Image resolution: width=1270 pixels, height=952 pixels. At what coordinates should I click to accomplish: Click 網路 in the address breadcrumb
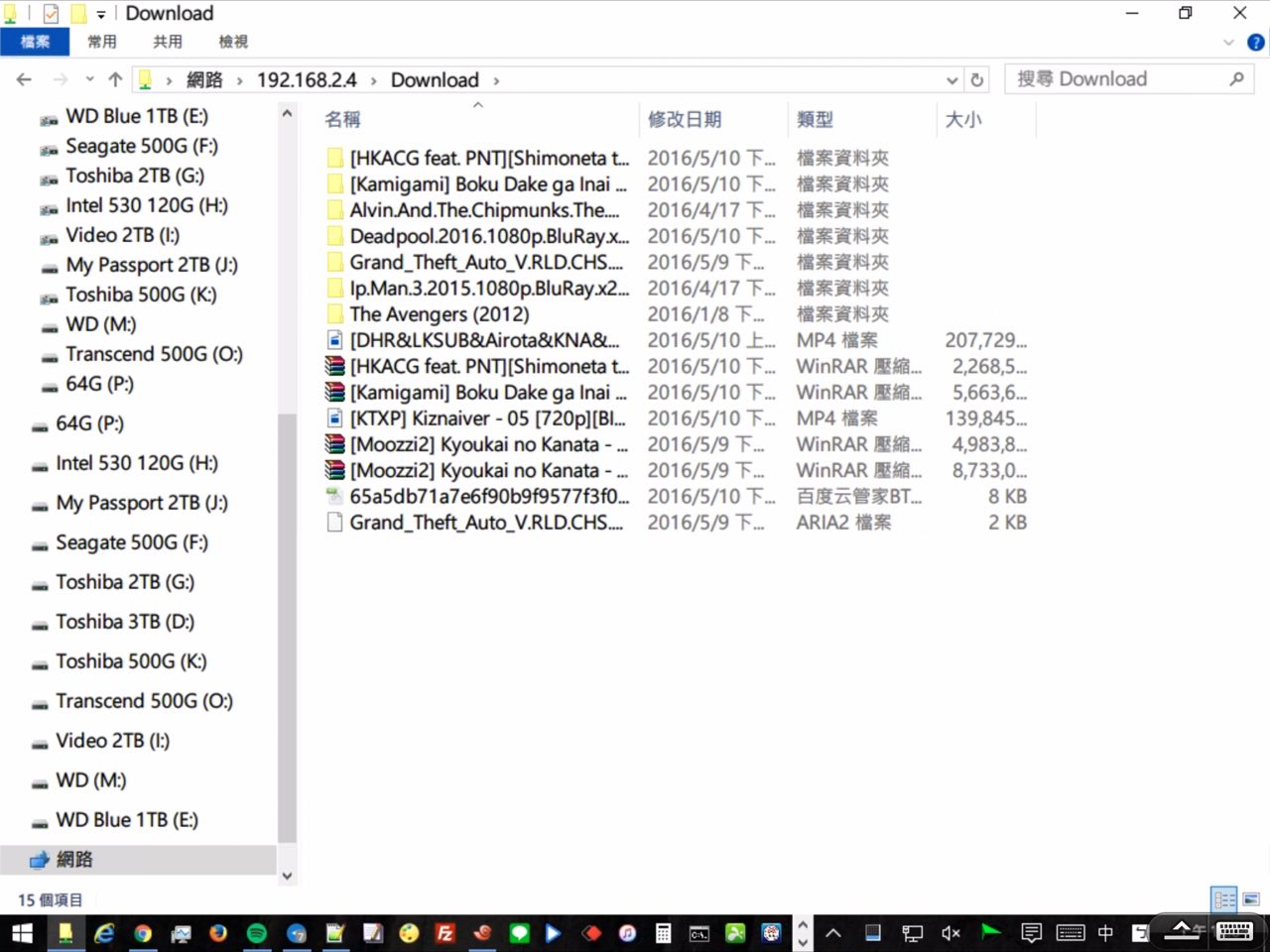pos(204,80)
